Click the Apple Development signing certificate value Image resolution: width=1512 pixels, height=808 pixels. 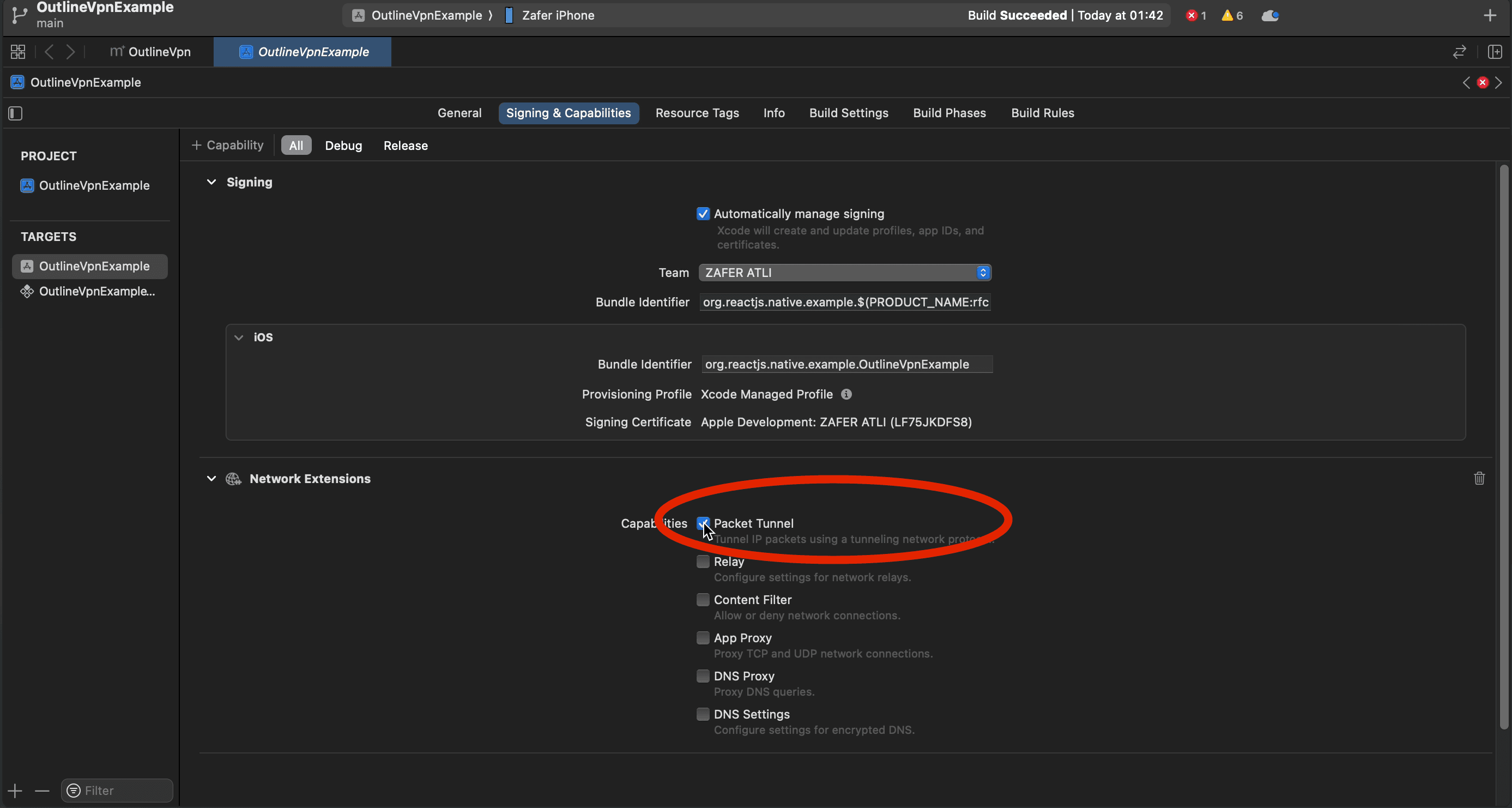(836, 421)
